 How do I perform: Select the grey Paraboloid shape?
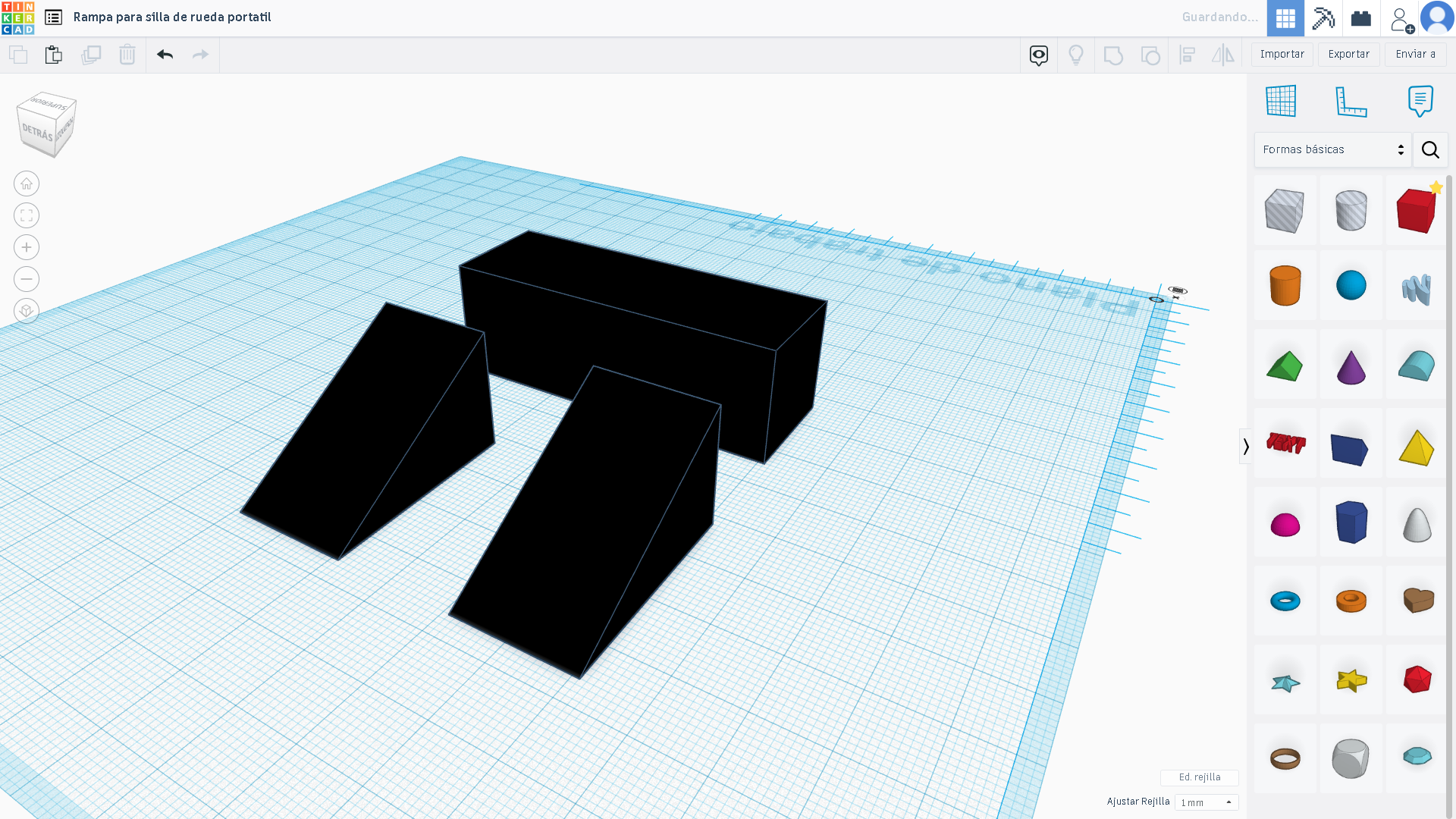tap(1416, 523)
